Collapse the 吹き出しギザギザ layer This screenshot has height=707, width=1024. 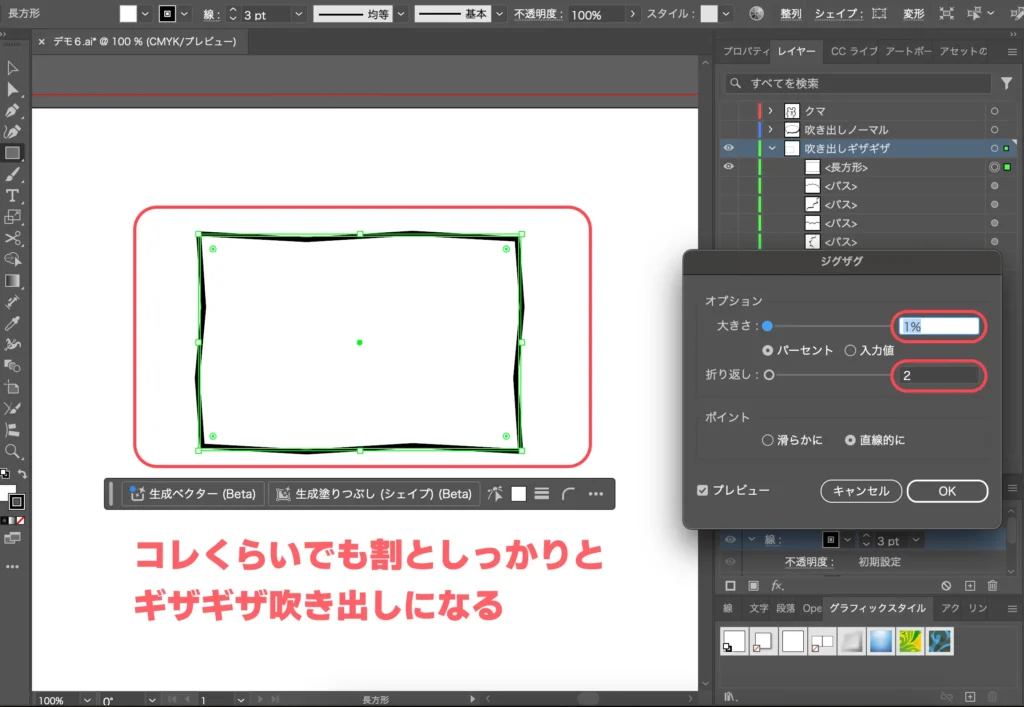771,147
